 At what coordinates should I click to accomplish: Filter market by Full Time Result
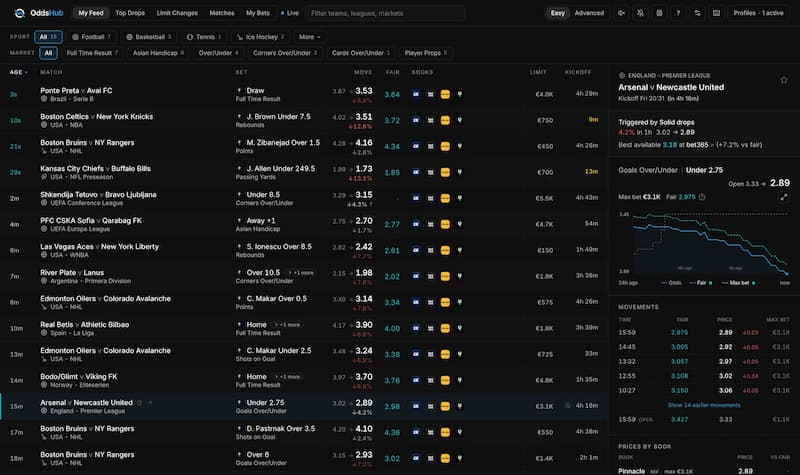(92, 53)
